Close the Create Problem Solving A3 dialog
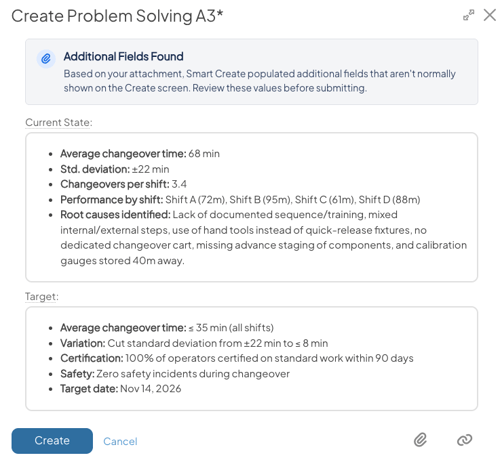The height and width of the screenshot is (464, 500). 489,15
